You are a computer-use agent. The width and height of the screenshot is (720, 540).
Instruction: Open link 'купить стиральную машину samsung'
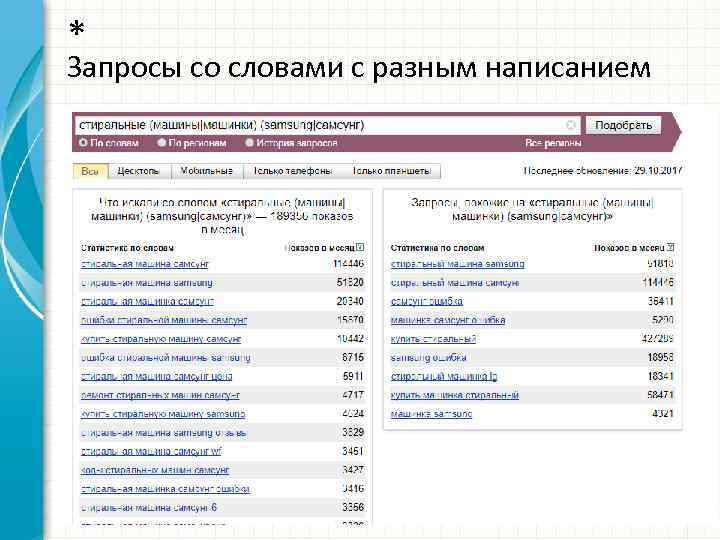163,414
